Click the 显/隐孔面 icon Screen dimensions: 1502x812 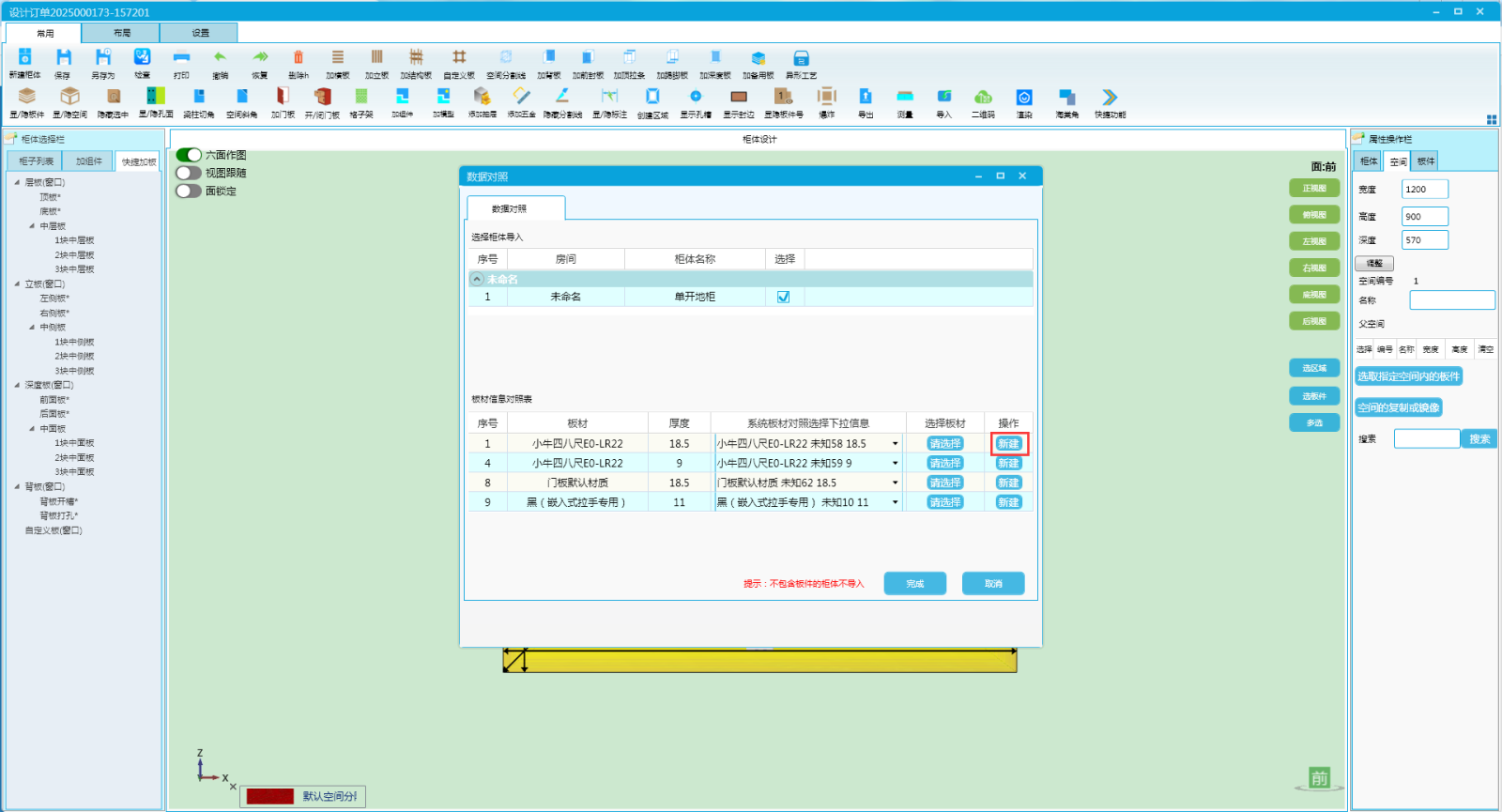[x=156, y=97]
